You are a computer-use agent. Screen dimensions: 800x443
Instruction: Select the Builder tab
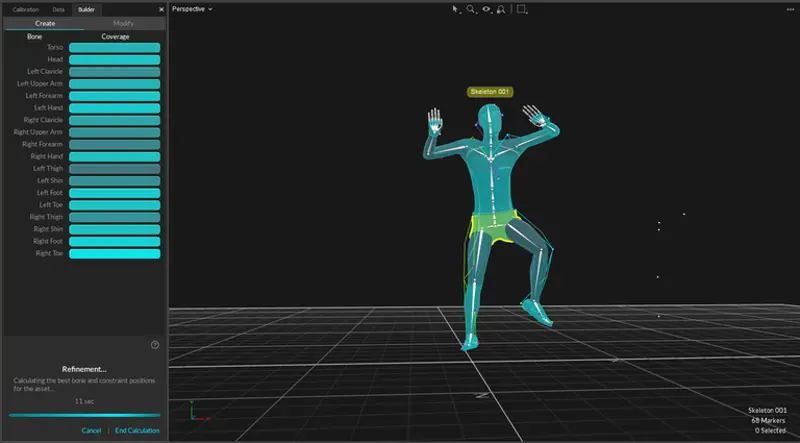pyautogui.click(x=86, y=8)
